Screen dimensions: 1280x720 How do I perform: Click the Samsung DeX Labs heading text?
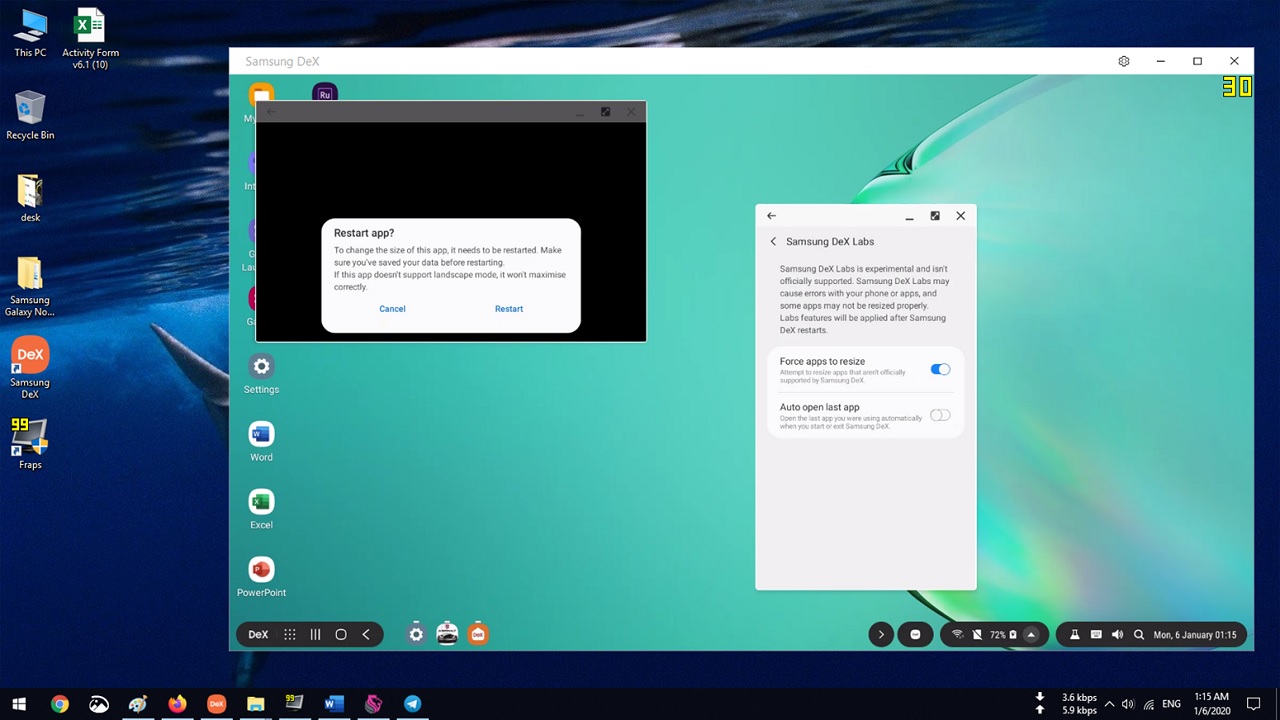click(x=830, y=241)
